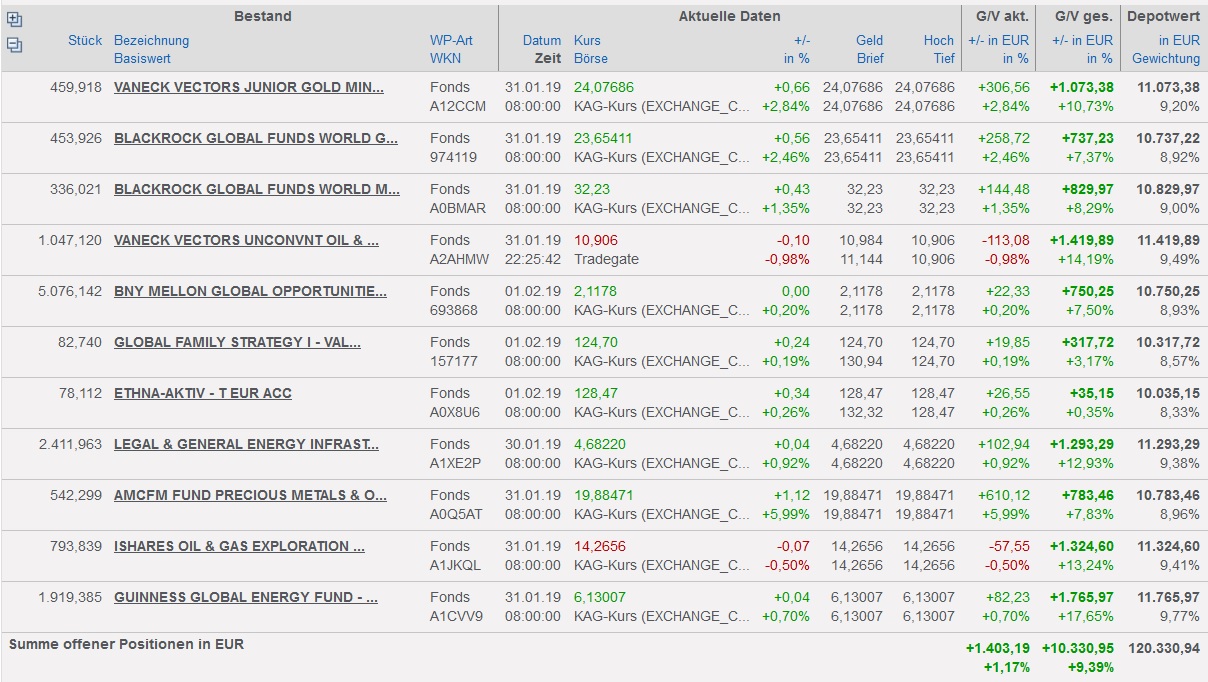
Task: Select WKN A0X8U6 cell
Action: (x=456, y=412)
